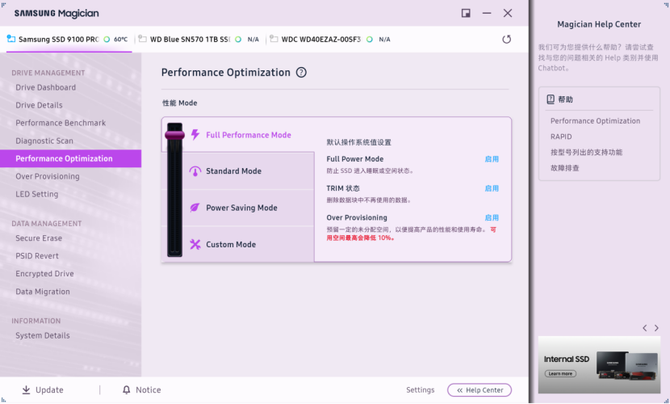
Task: Open RAPID help topic
Action: click(561, 137)
